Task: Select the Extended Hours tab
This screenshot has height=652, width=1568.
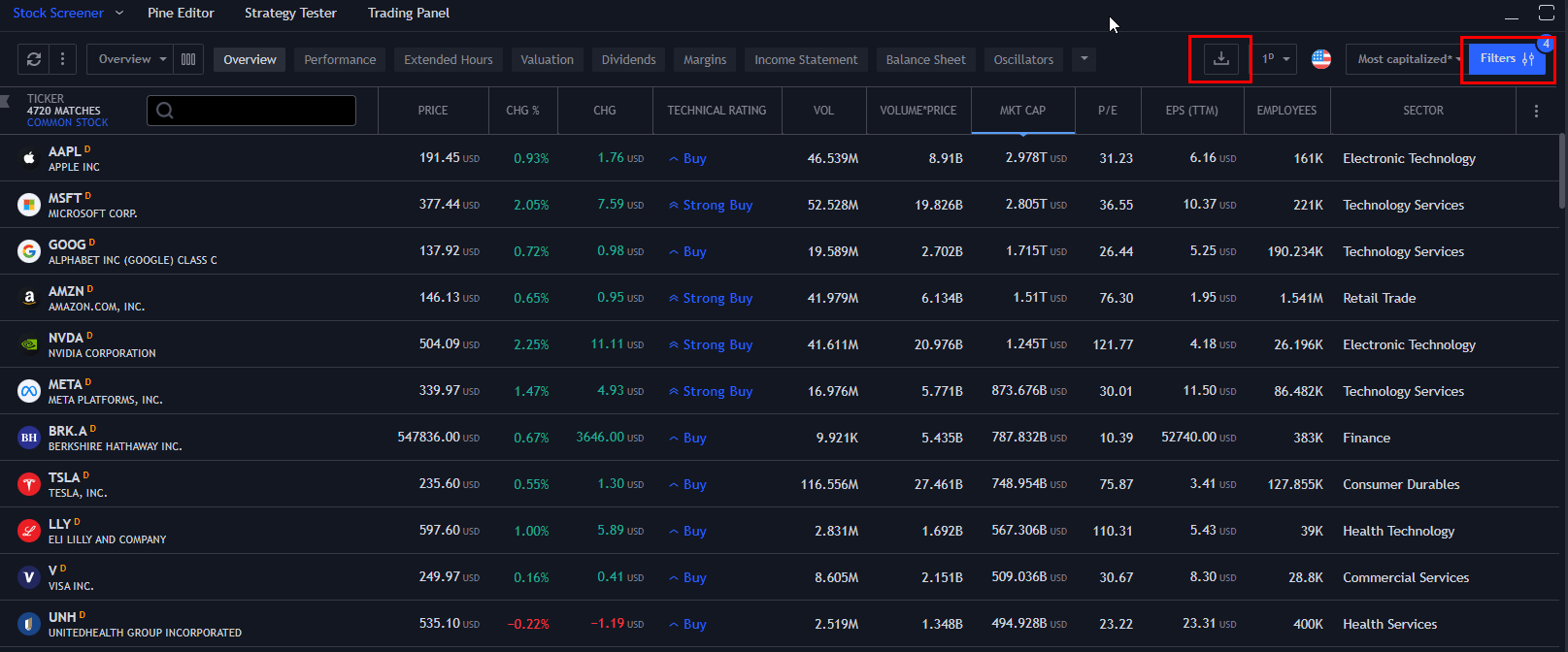Action: (449, 59)
